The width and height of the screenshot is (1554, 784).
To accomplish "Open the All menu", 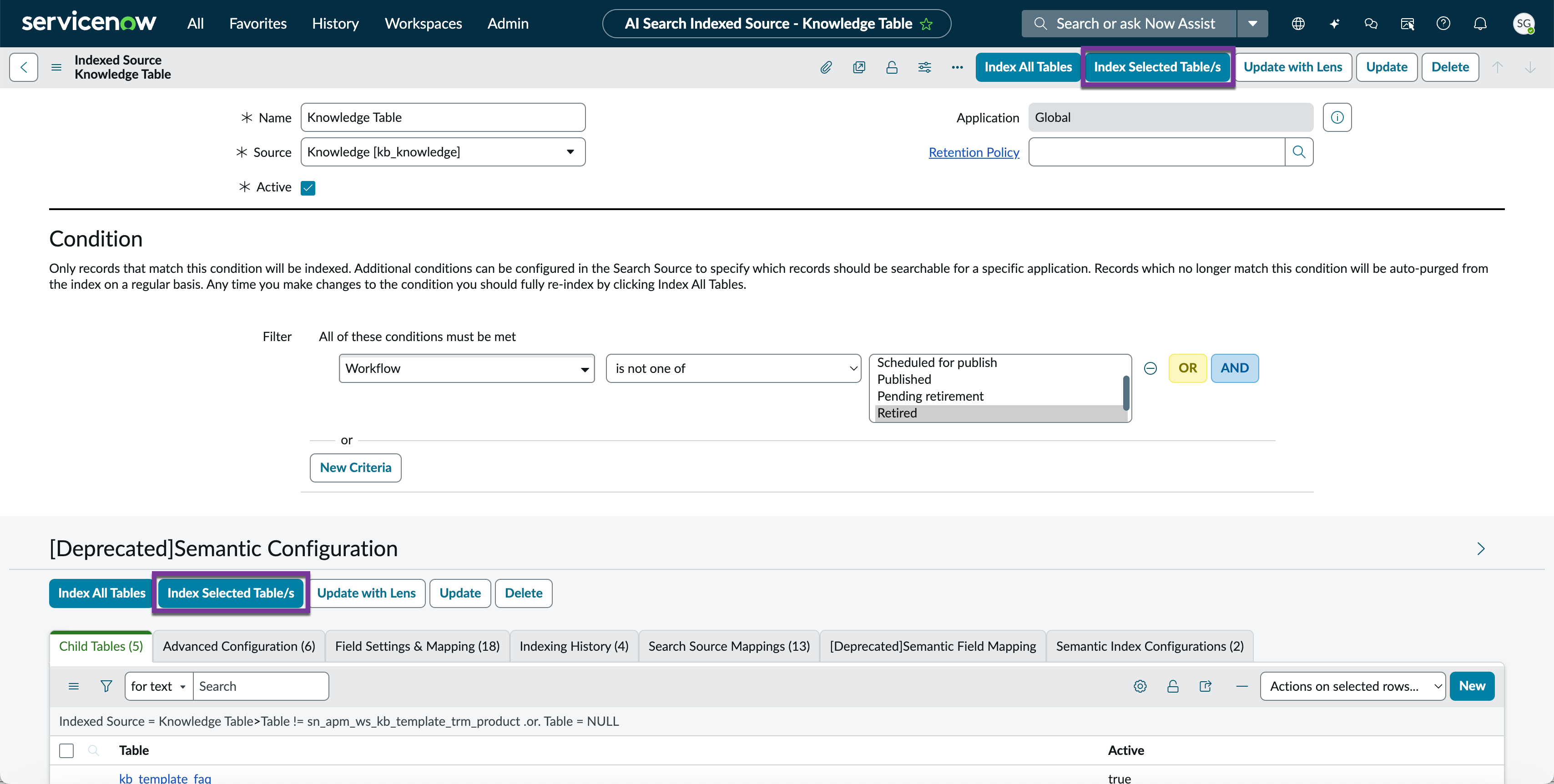I will click(196, 24).
